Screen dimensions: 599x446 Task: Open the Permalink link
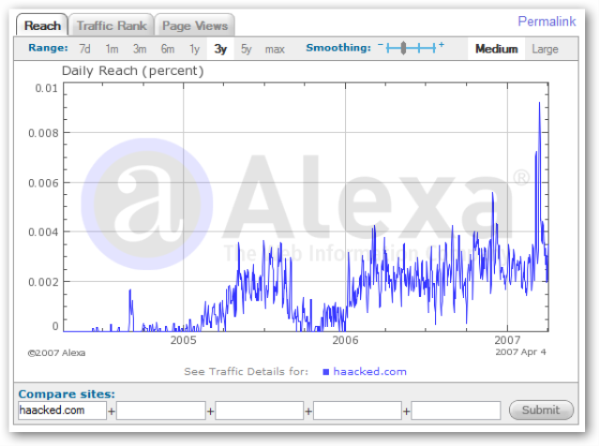(x=547, y=21)
